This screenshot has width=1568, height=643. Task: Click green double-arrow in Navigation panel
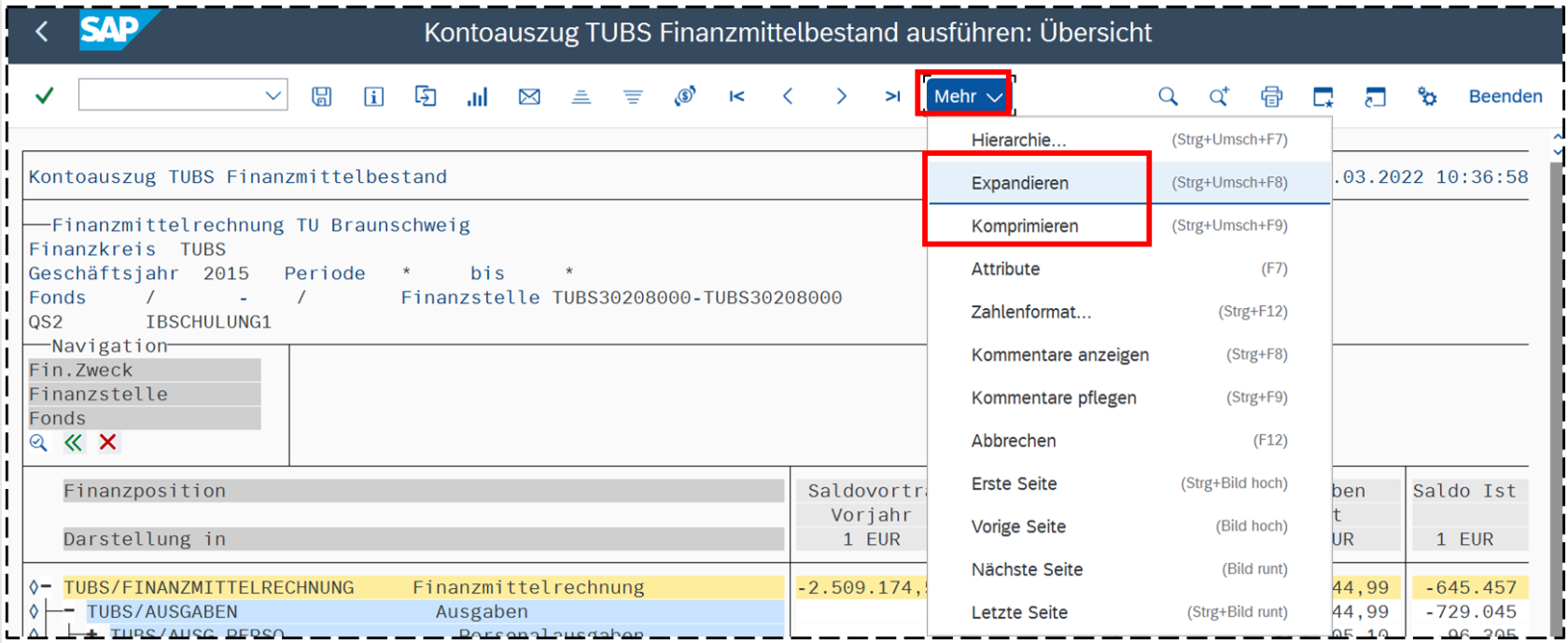click(73, 442)
